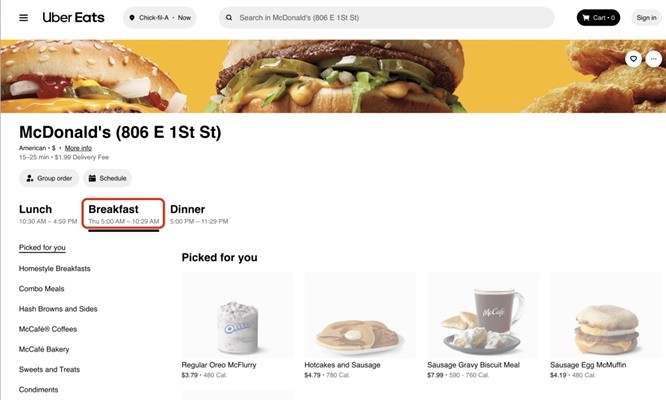Focus the Search in McDonald's field
666x400 pixels.
click(387, 18)
